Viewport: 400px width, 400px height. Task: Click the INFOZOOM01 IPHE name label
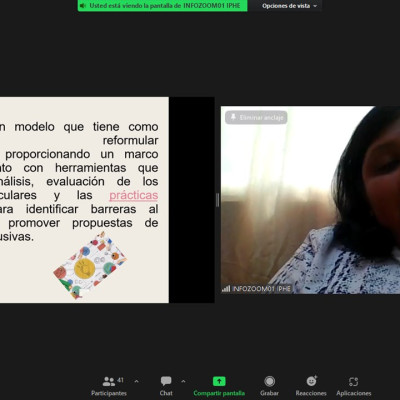262,289
